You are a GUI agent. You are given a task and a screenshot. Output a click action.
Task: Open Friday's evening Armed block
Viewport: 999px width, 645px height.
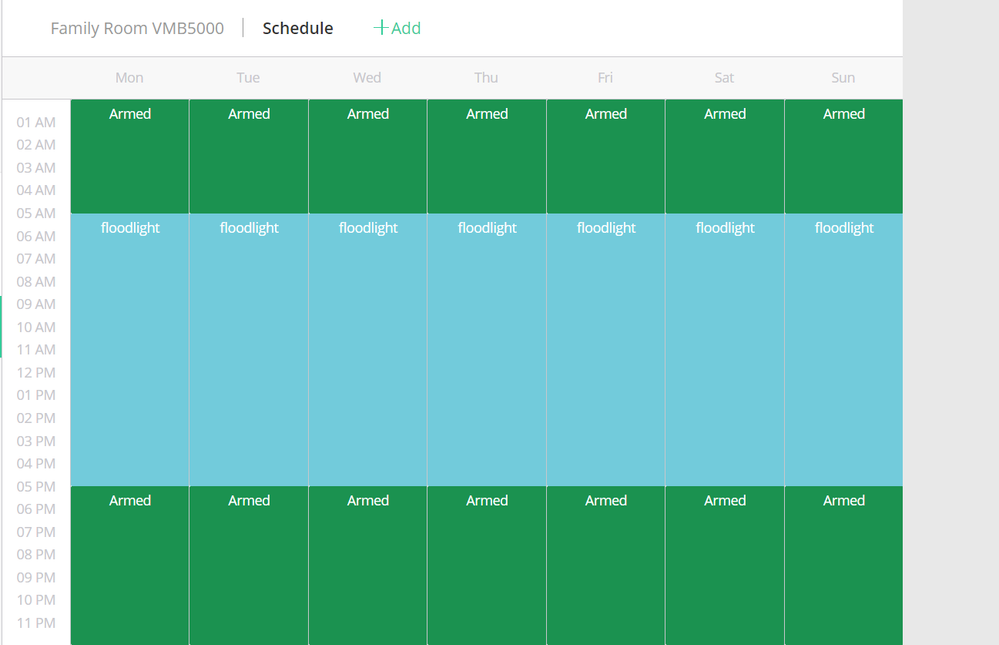pos(606,565)
